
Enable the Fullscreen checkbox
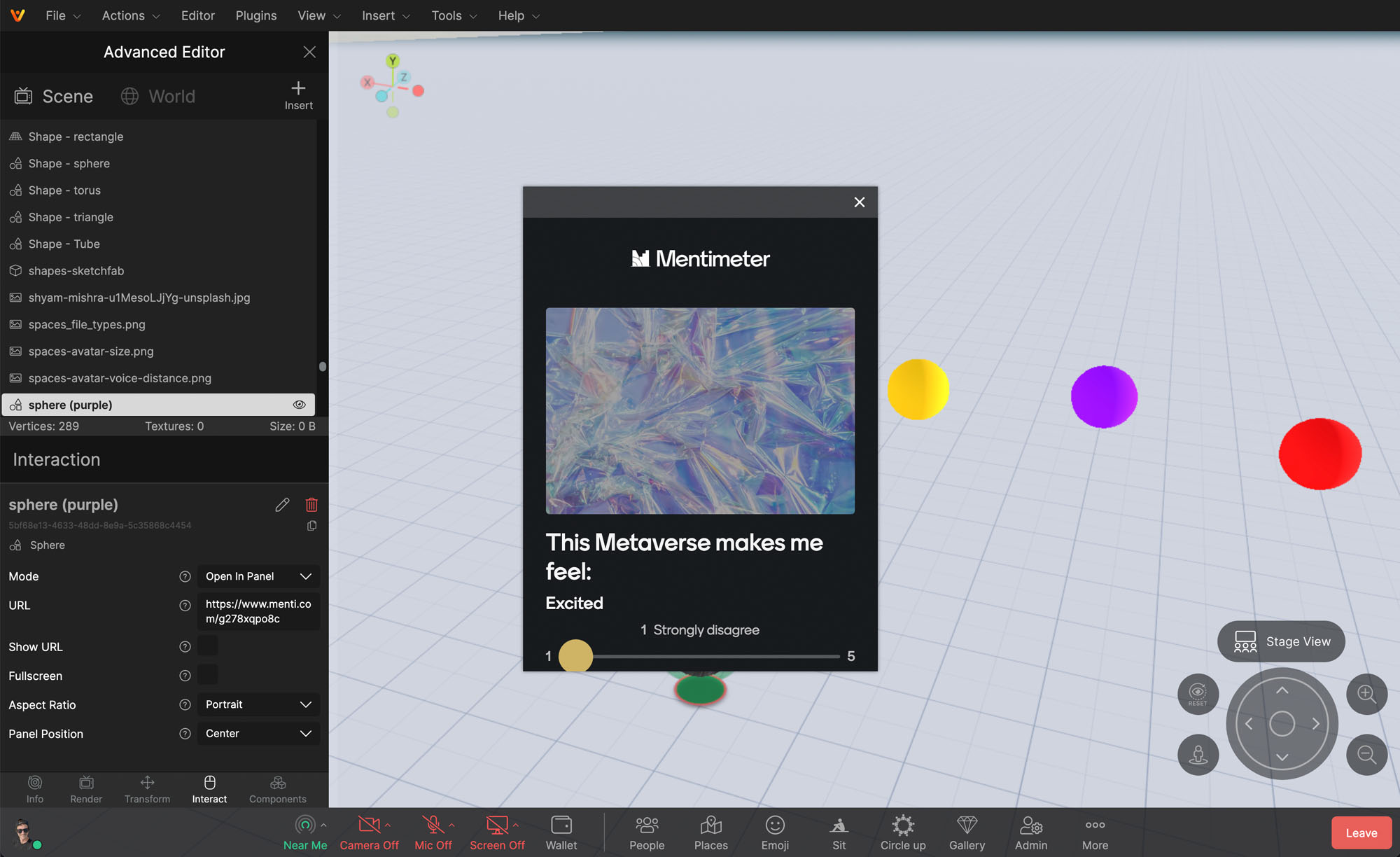click(x=208, y=675)
